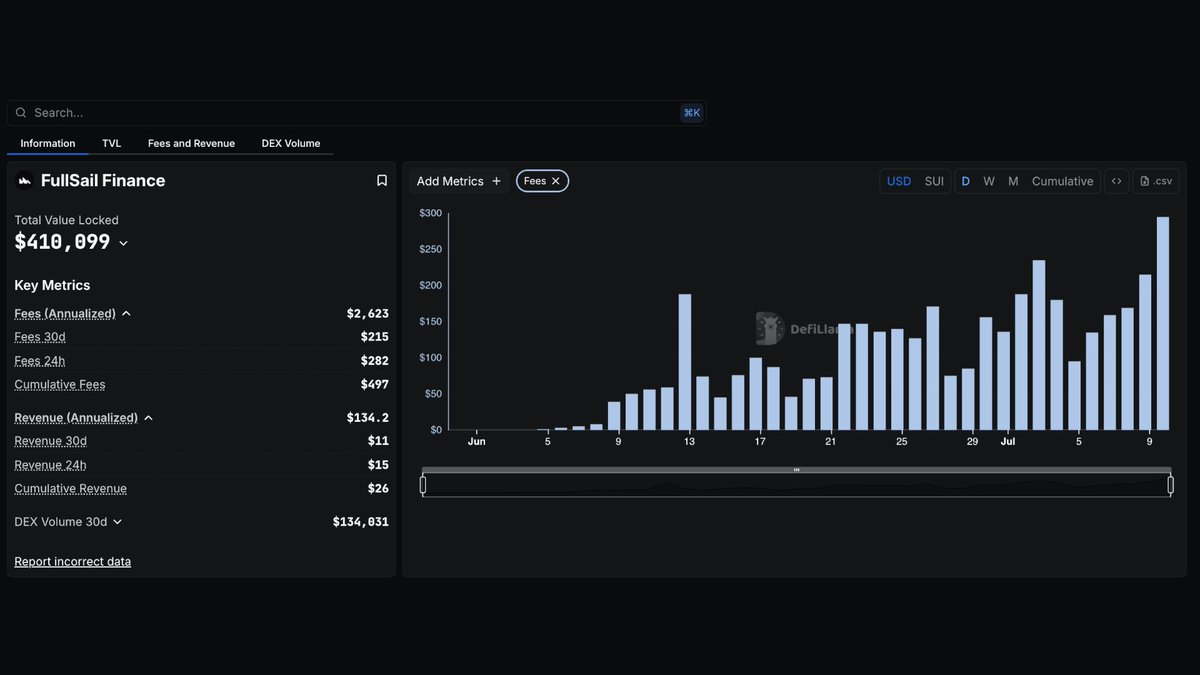Screen dimensions: 1200x675
Task: Open the embed chart code icon
Action: 1117,181
